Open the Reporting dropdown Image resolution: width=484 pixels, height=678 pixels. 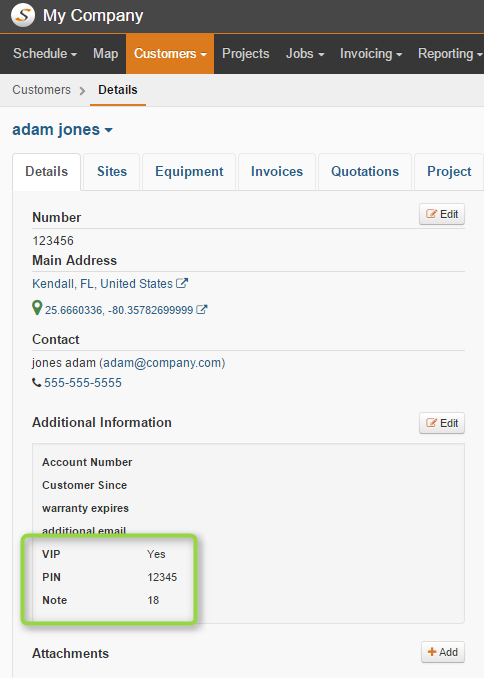(450, 54)
